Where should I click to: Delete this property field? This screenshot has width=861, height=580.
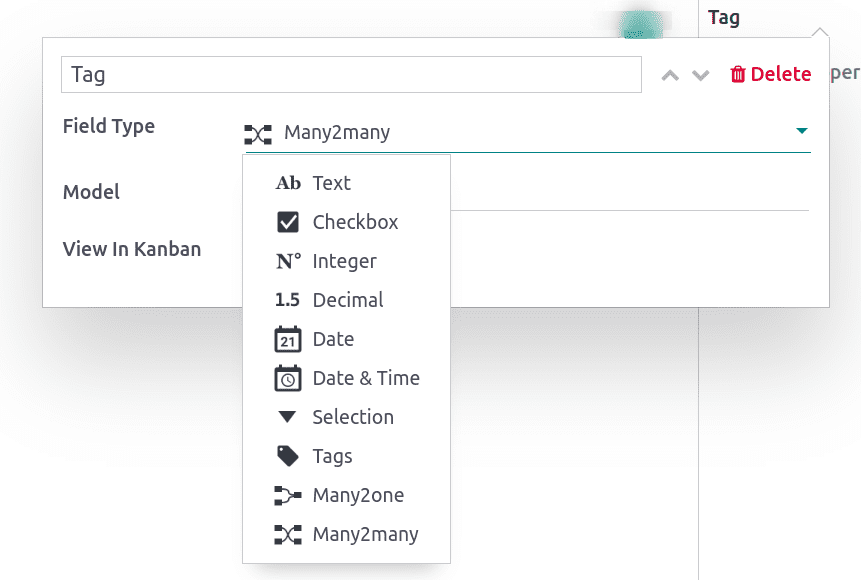[x=770, y=74]
